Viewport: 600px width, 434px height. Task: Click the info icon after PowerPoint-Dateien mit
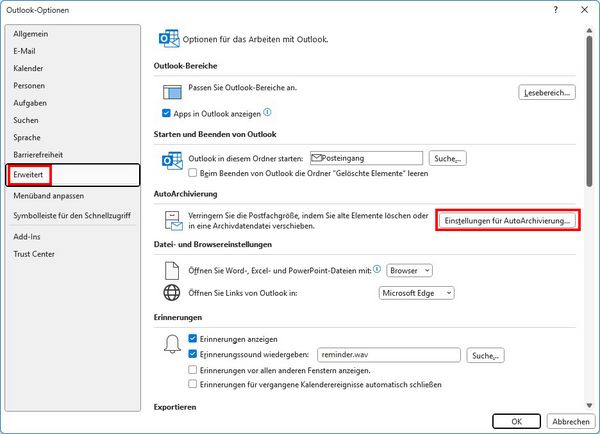pos(377,269)
